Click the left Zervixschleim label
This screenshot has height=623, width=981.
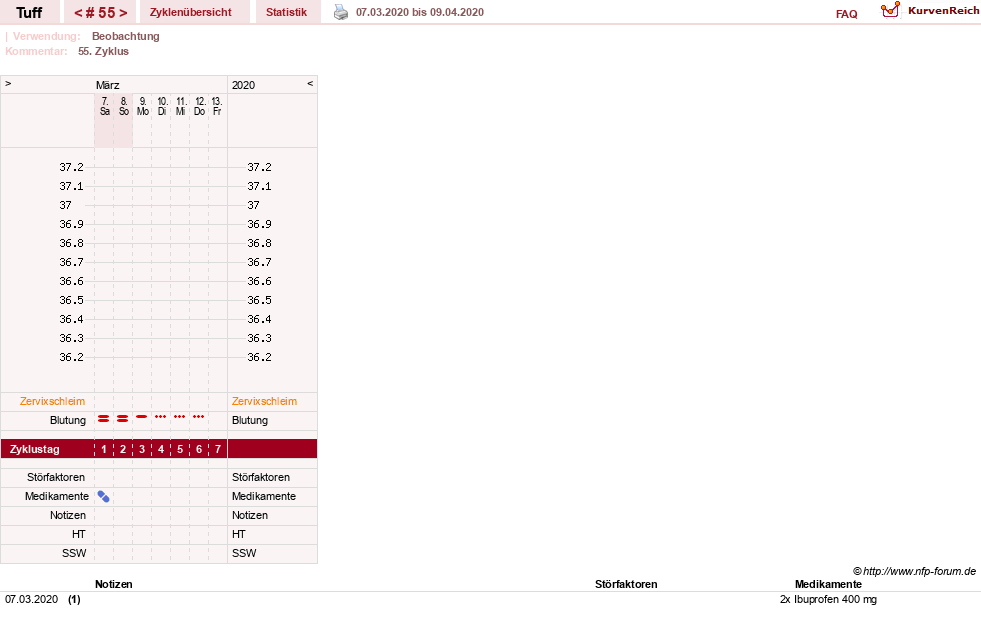click(53, 402)
